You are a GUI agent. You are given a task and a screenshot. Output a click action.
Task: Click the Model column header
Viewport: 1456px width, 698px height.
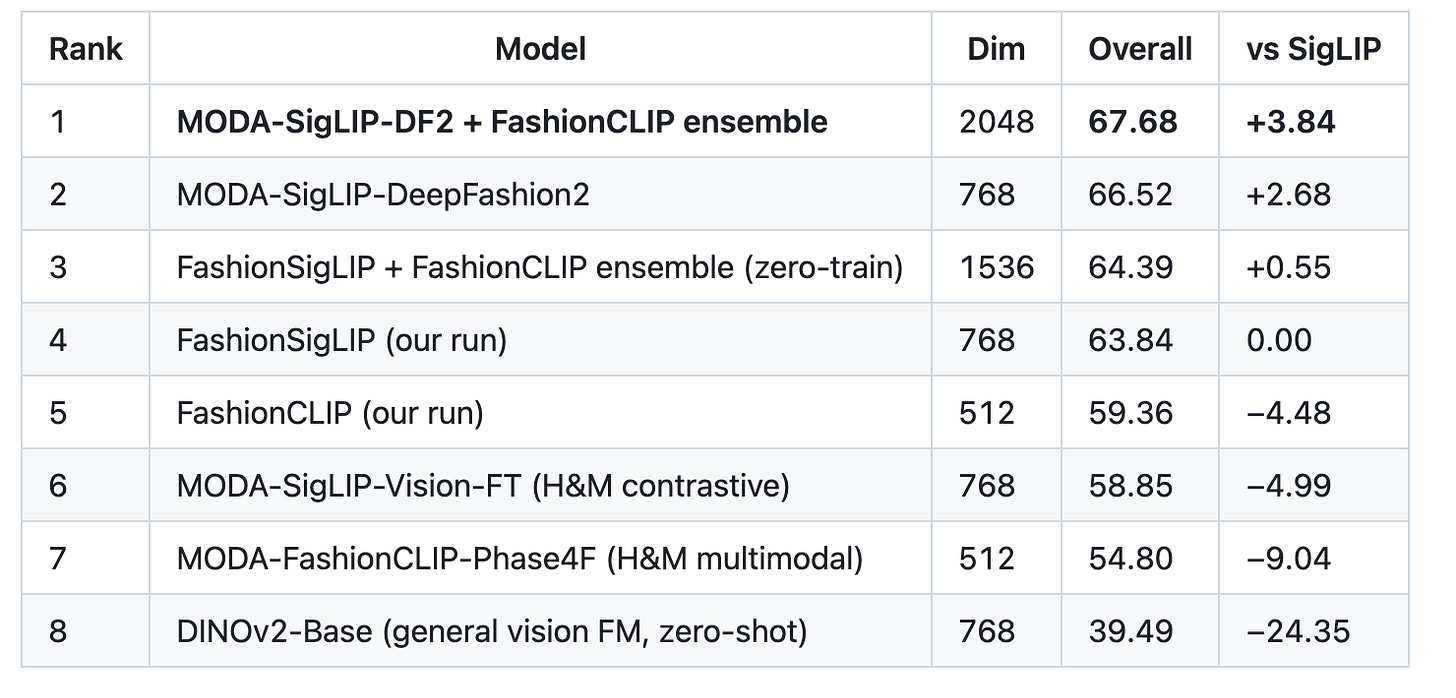click(540, 49)
